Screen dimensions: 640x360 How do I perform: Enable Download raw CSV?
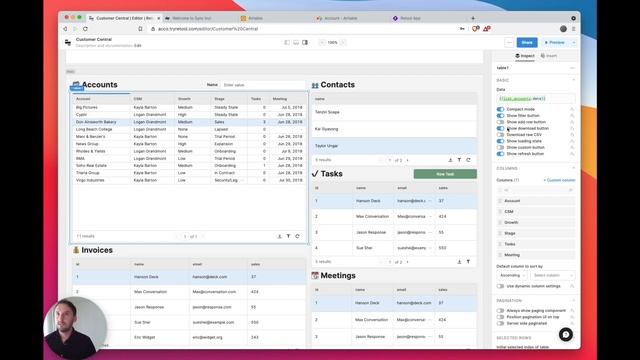coord(500,135)
